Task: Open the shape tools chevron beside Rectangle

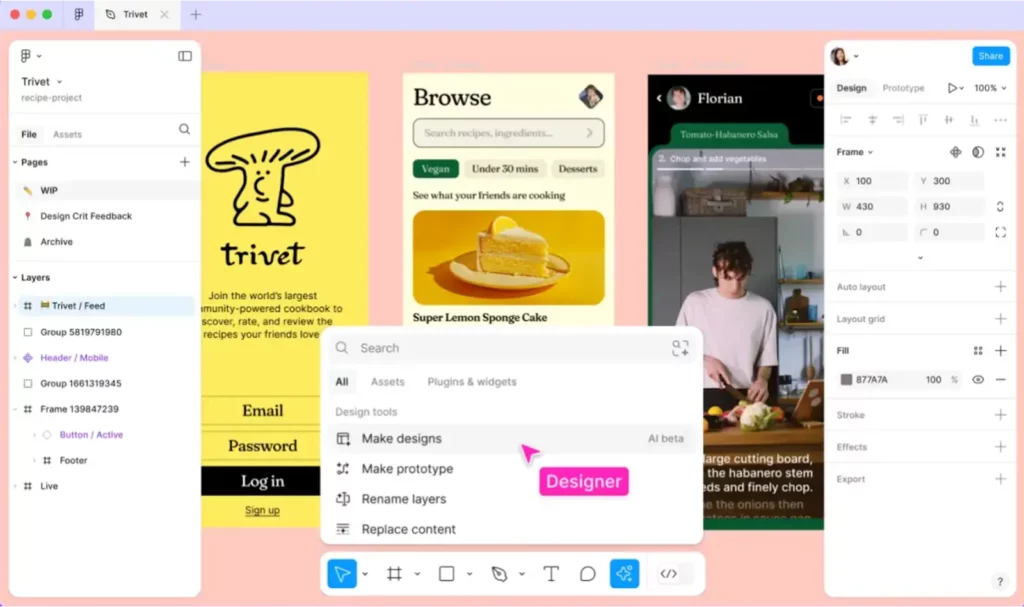Action: (470, 574)
